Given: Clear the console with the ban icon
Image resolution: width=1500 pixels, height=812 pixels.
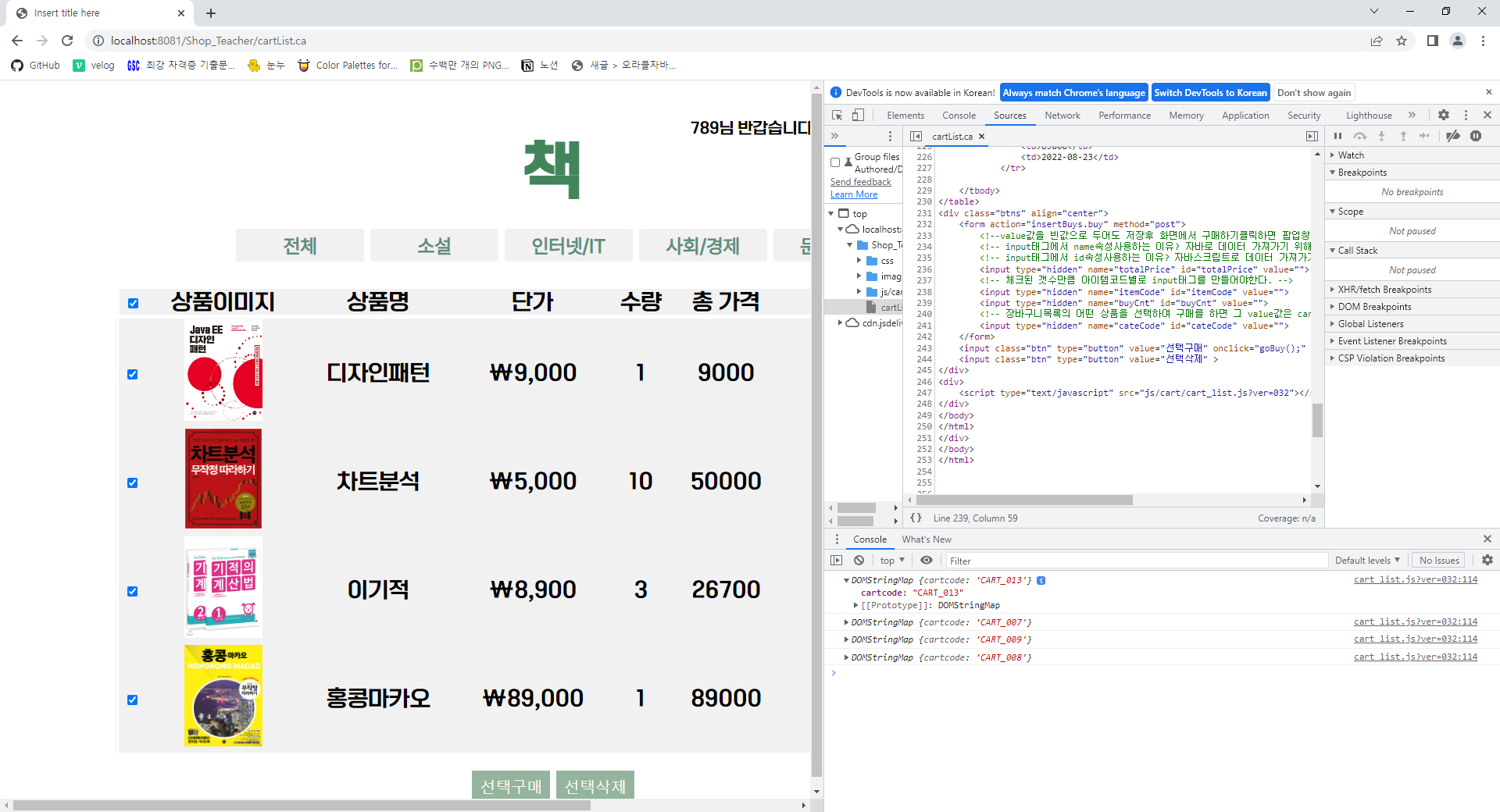Looking at the screenshot, I should point(859,560).
